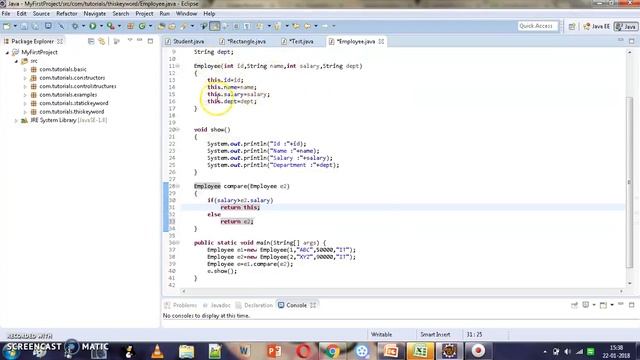Open the Source menu

pyautogui.click(x=41, y=13)
